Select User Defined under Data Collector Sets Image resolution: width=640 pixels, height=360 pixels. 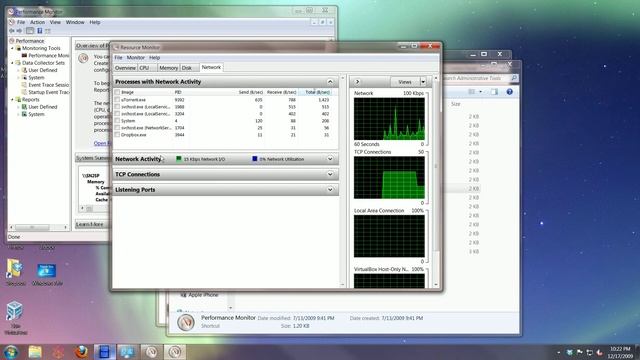coord(43,70)
